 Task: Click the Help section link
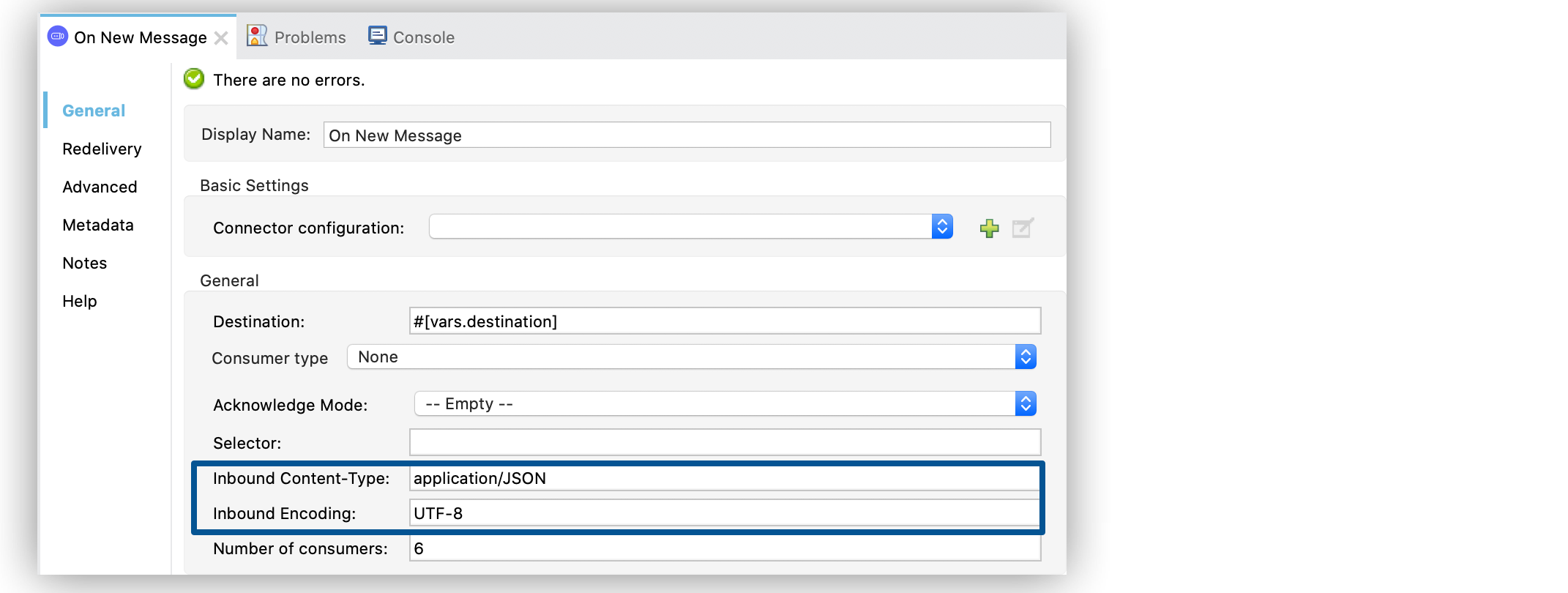tap(79, 302)
